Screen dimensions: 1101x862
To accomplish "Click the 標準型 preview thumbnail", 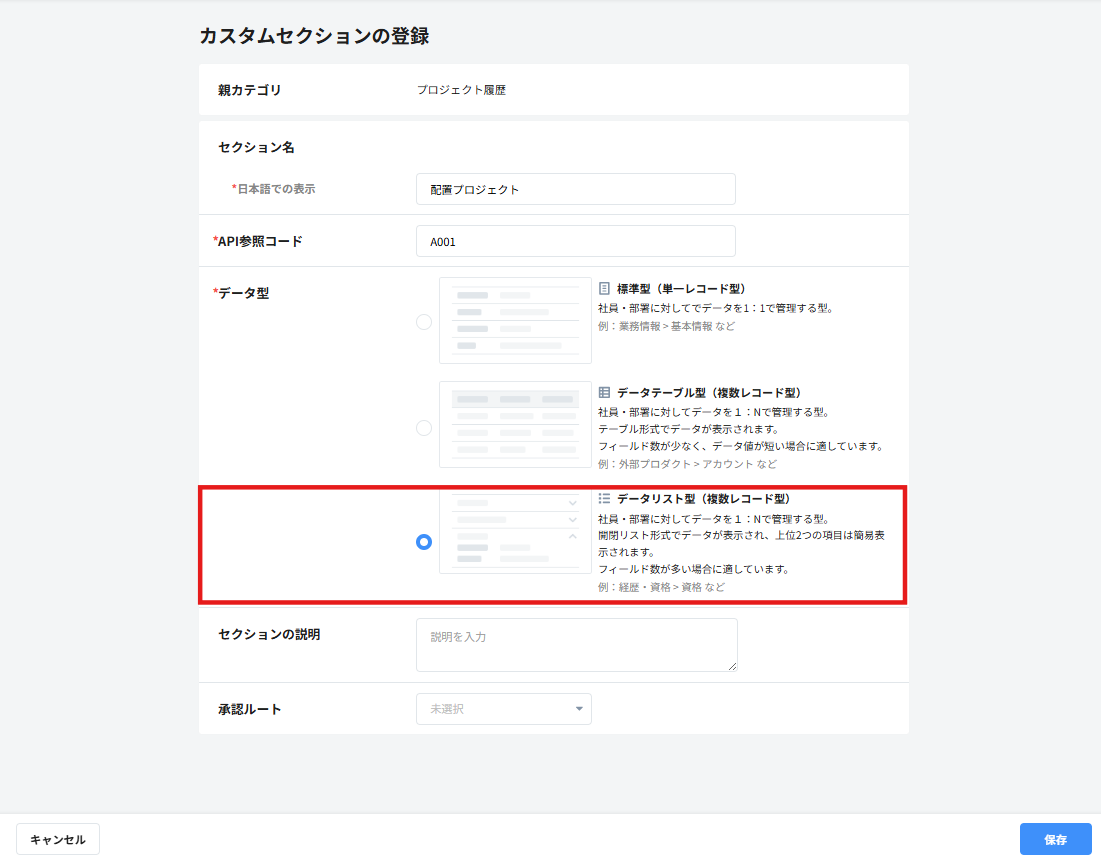I will [515, 321].
